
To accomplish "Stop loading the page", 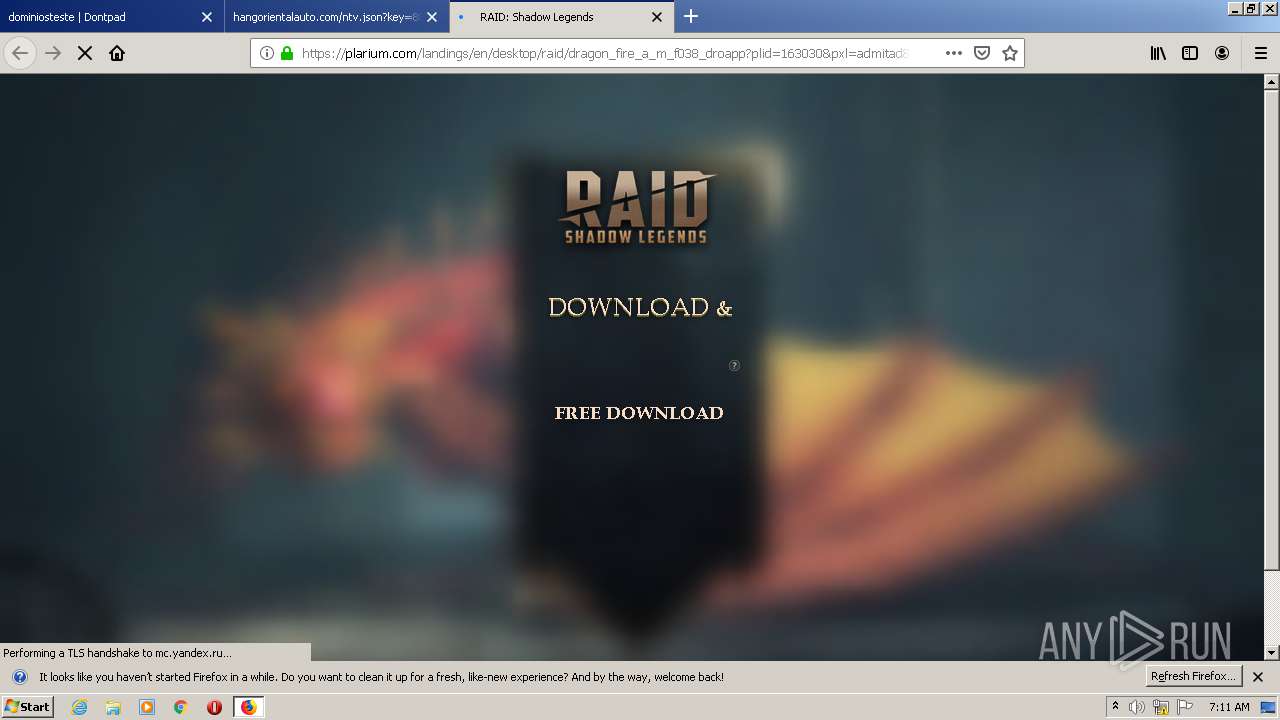I will click(85, 53).
